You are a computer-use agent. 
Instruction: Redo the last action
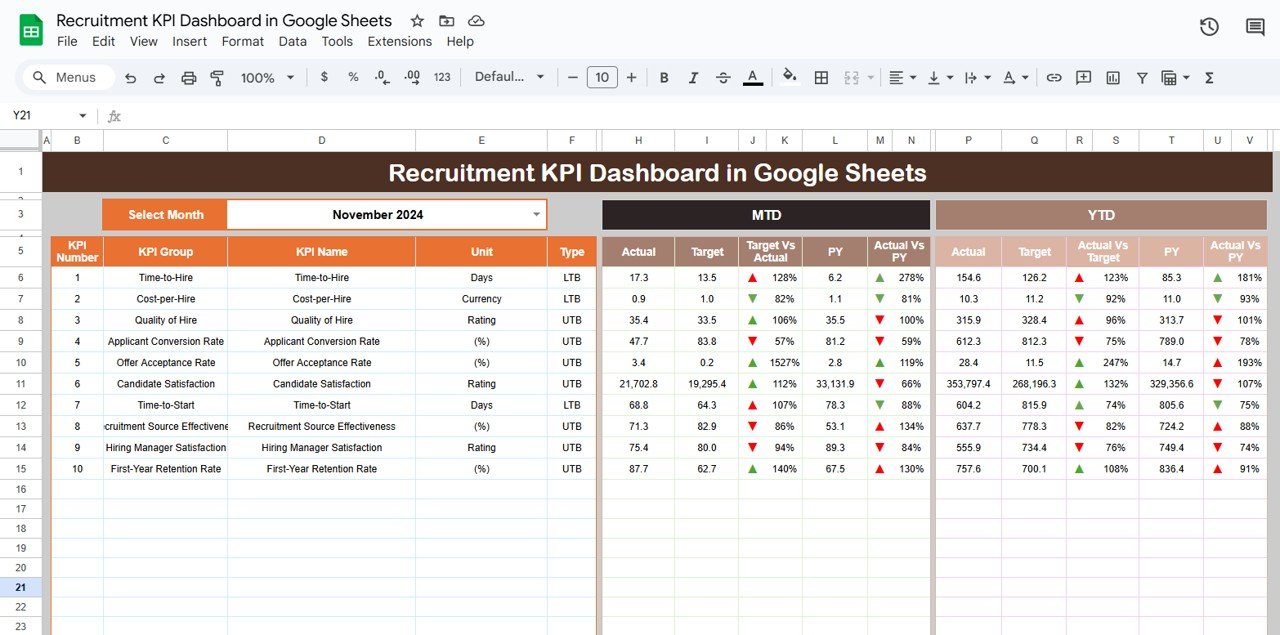click(159, 77)
